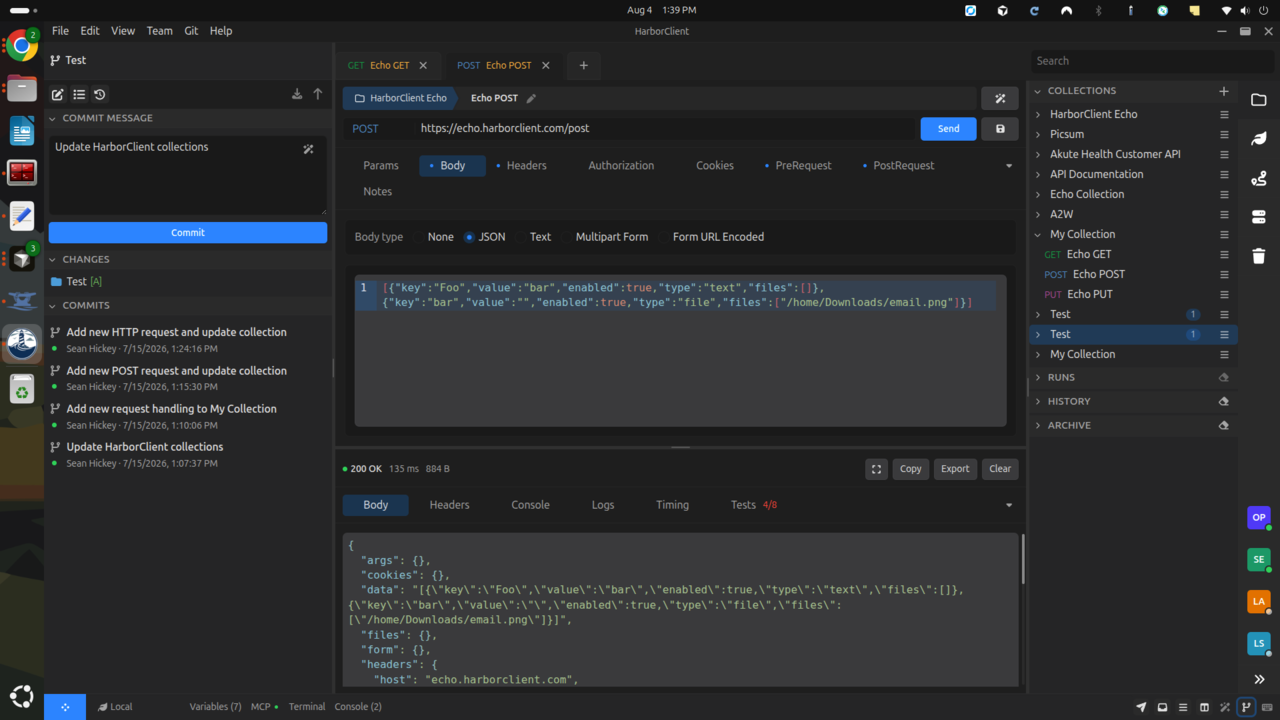The width and height of the screenshot is (1280, 720).
Task: Open the POST method dropdown
Action: (x=378, y=129)
